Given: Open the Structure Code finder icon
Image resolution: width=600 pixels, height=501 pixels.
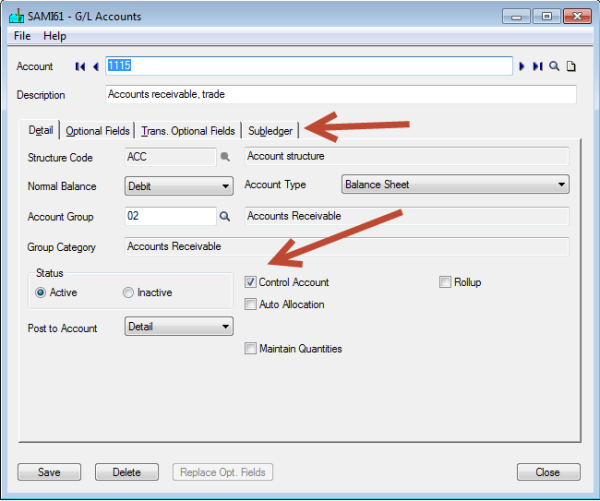Looking at the screenshot, I should pos(225,156).
